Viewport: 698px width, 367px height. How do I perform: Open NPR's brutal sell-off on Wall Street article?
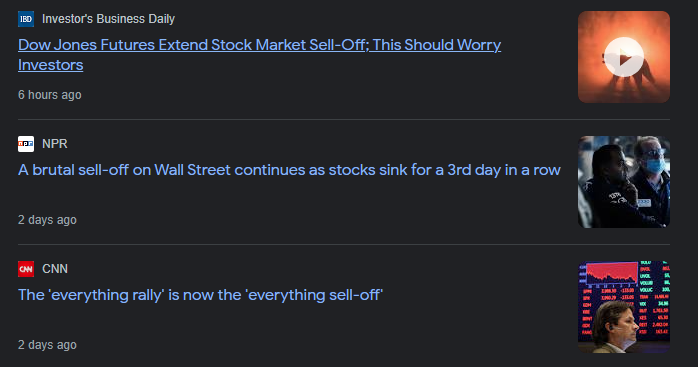coord(289,170)
